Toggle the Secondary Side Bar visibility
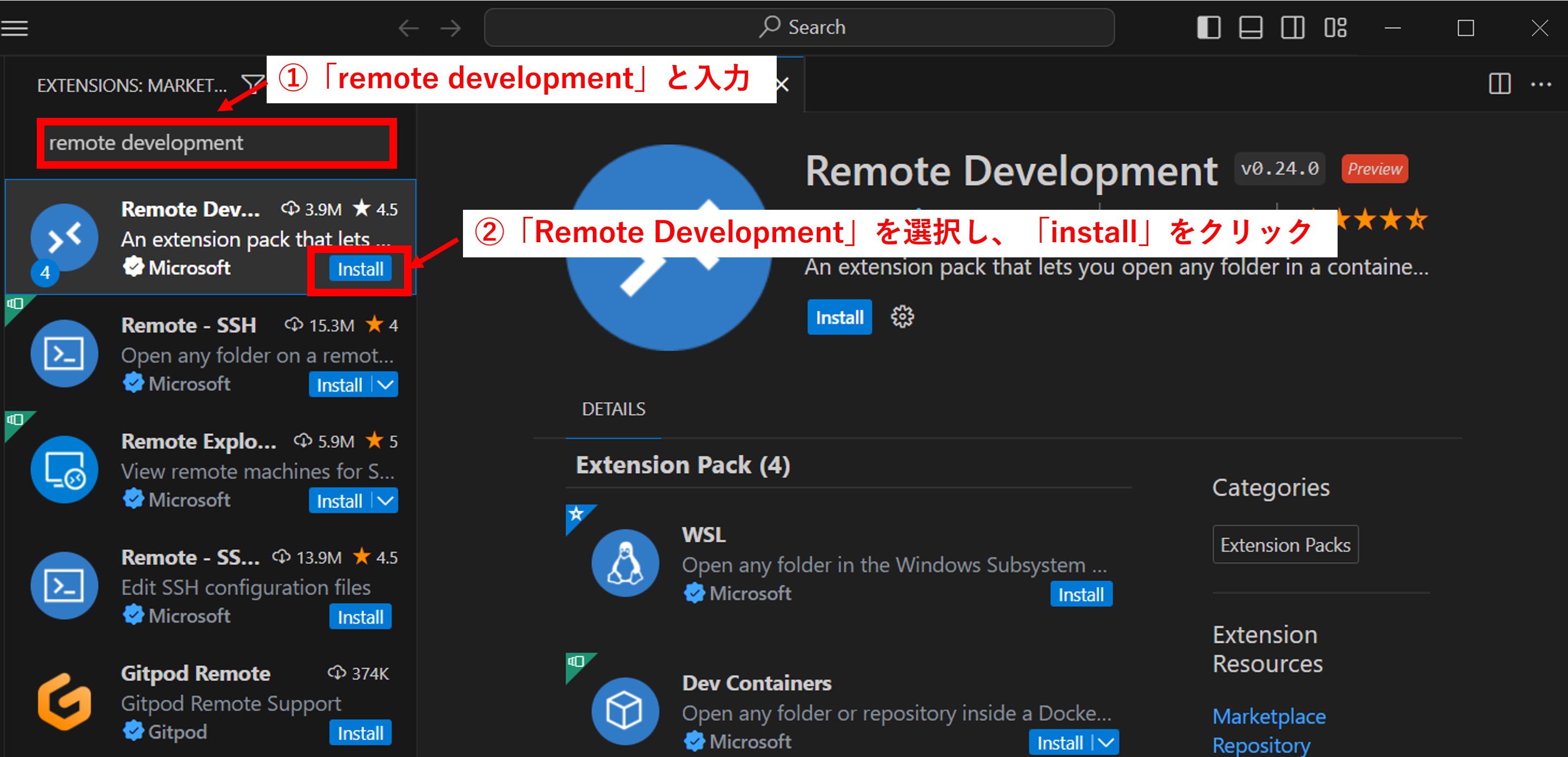Image resolution: width=1568 pixels, height=757 pixels. pyautogui.click(x=1292, y=28)
